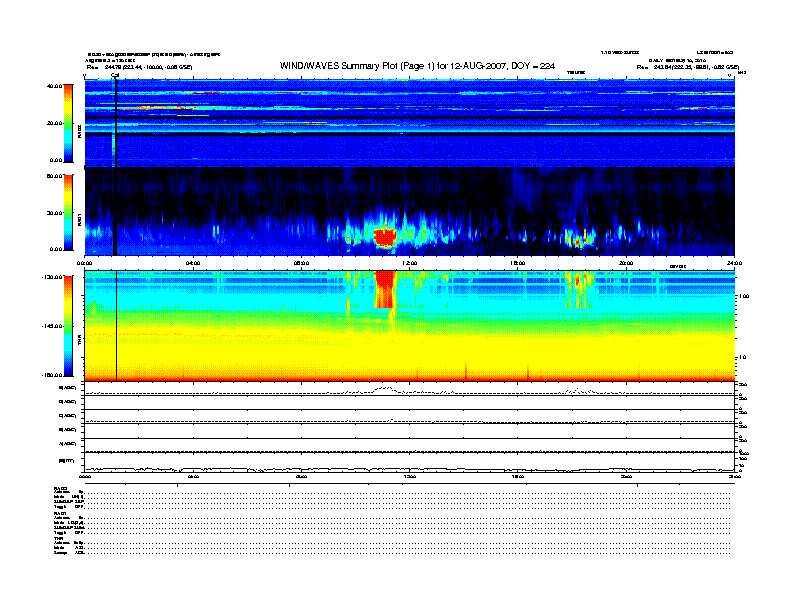Click the right Rs= position header line
Viewport: 792px width, 612px height.
[687, 67]
